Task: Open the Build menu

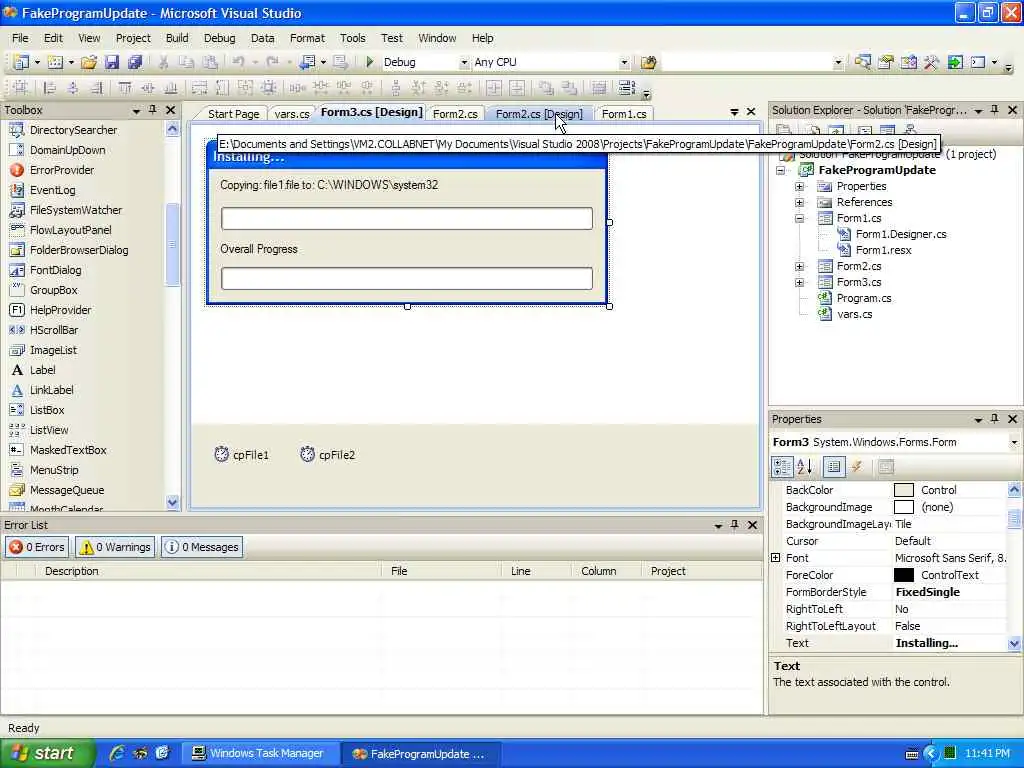Action: click(177, 38)
